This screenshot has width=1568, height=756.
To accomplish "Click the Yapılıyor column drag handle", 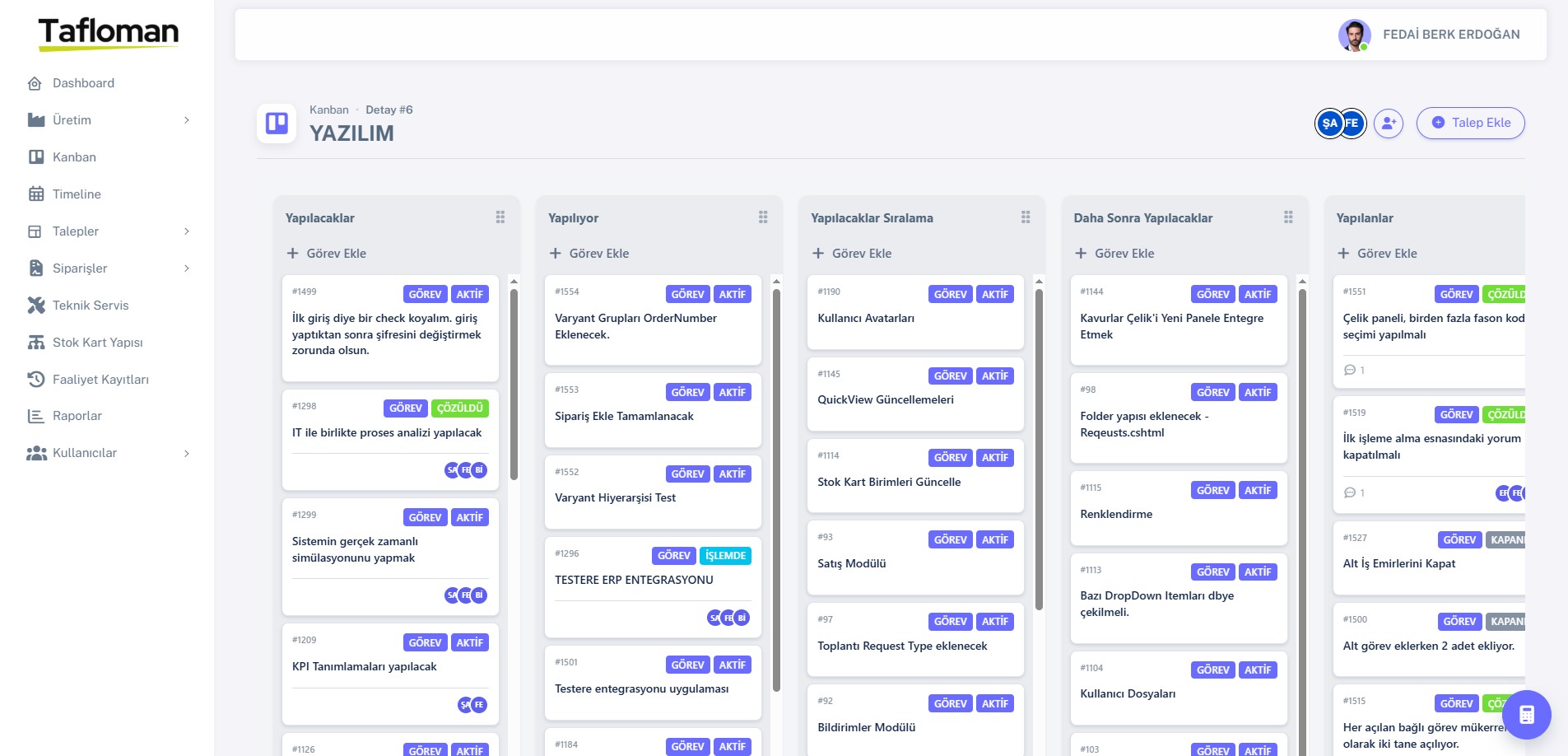I will [x=763, y=217].
